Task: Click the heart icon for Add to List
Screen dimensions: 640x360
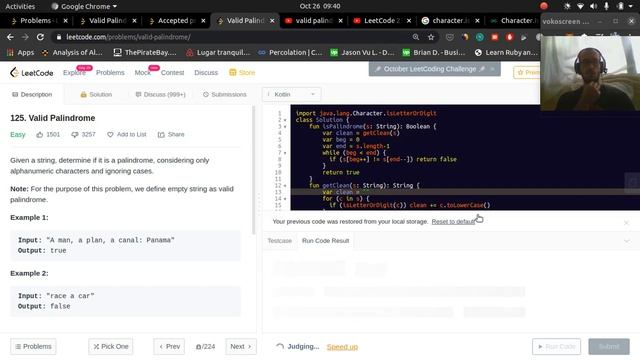Action: [x=110, y=135]
